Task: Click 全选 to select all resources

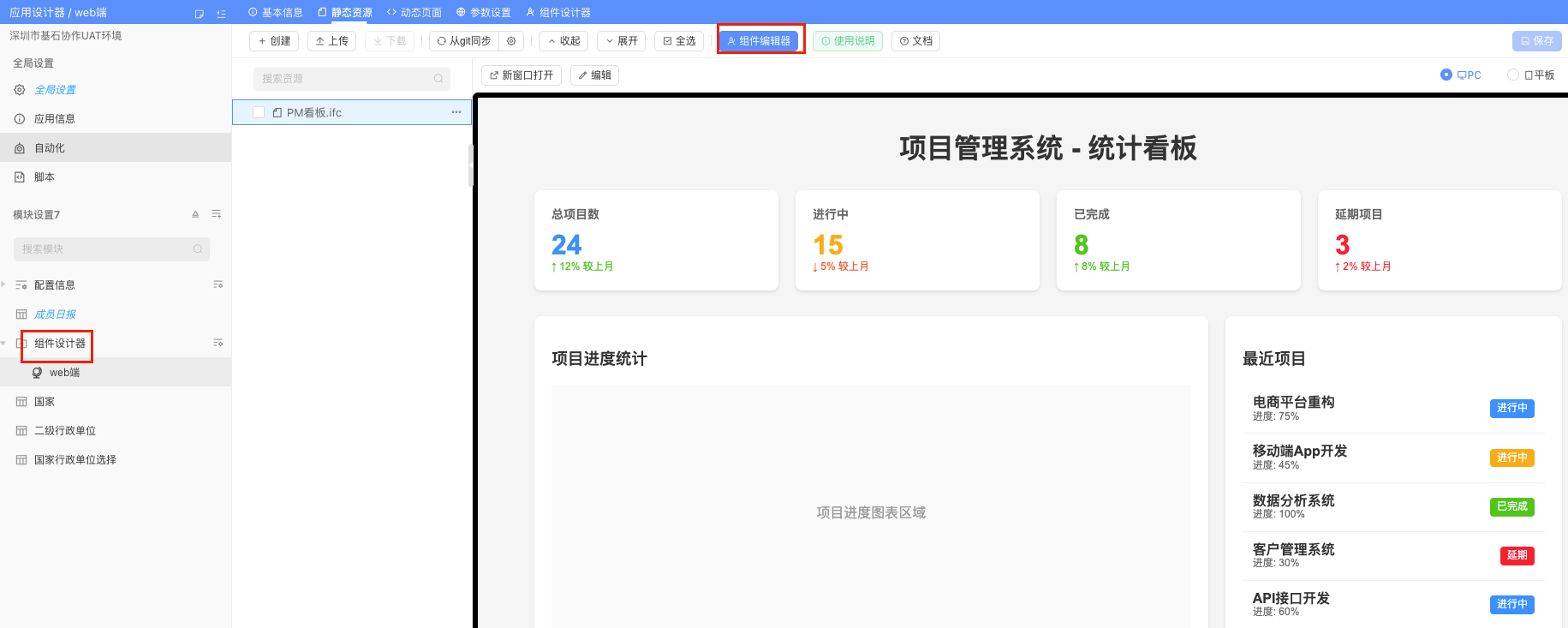Action: tap(679, 41)
